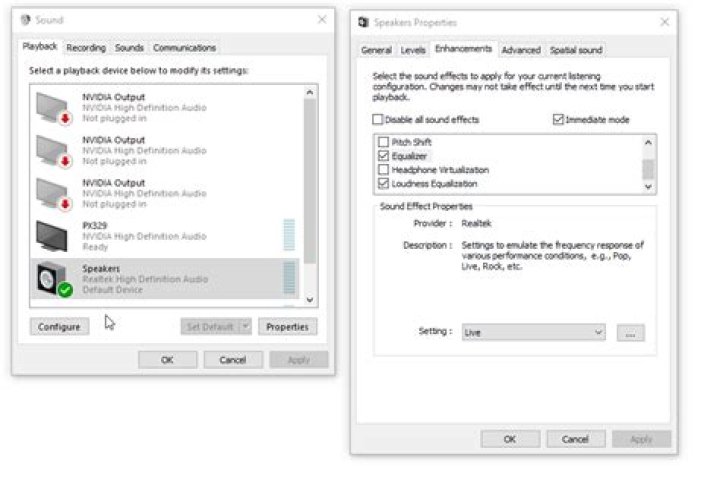Enable Headphone Virtualization checkbox
This screenshot has width=720, height=504.
point(383,169)
